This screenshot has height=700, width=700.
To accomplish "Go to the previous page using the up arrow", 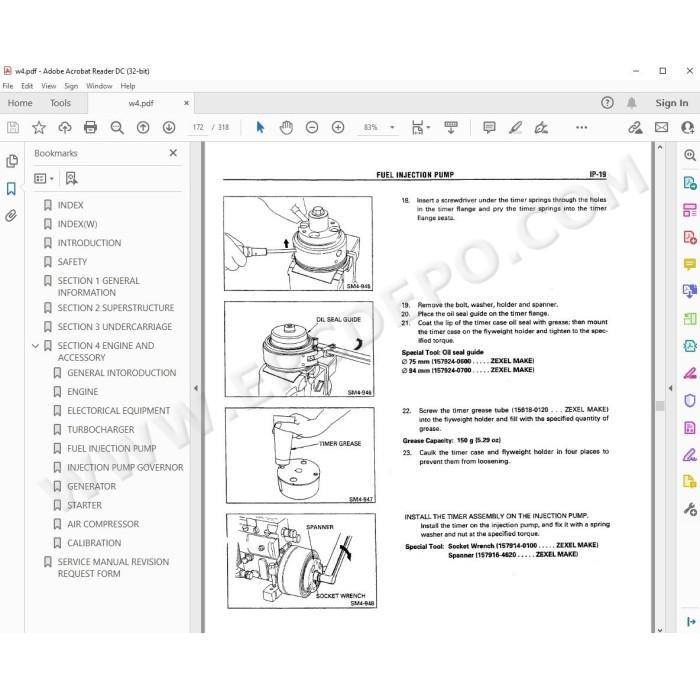I will pyautogui.click(x=143, y=128).
